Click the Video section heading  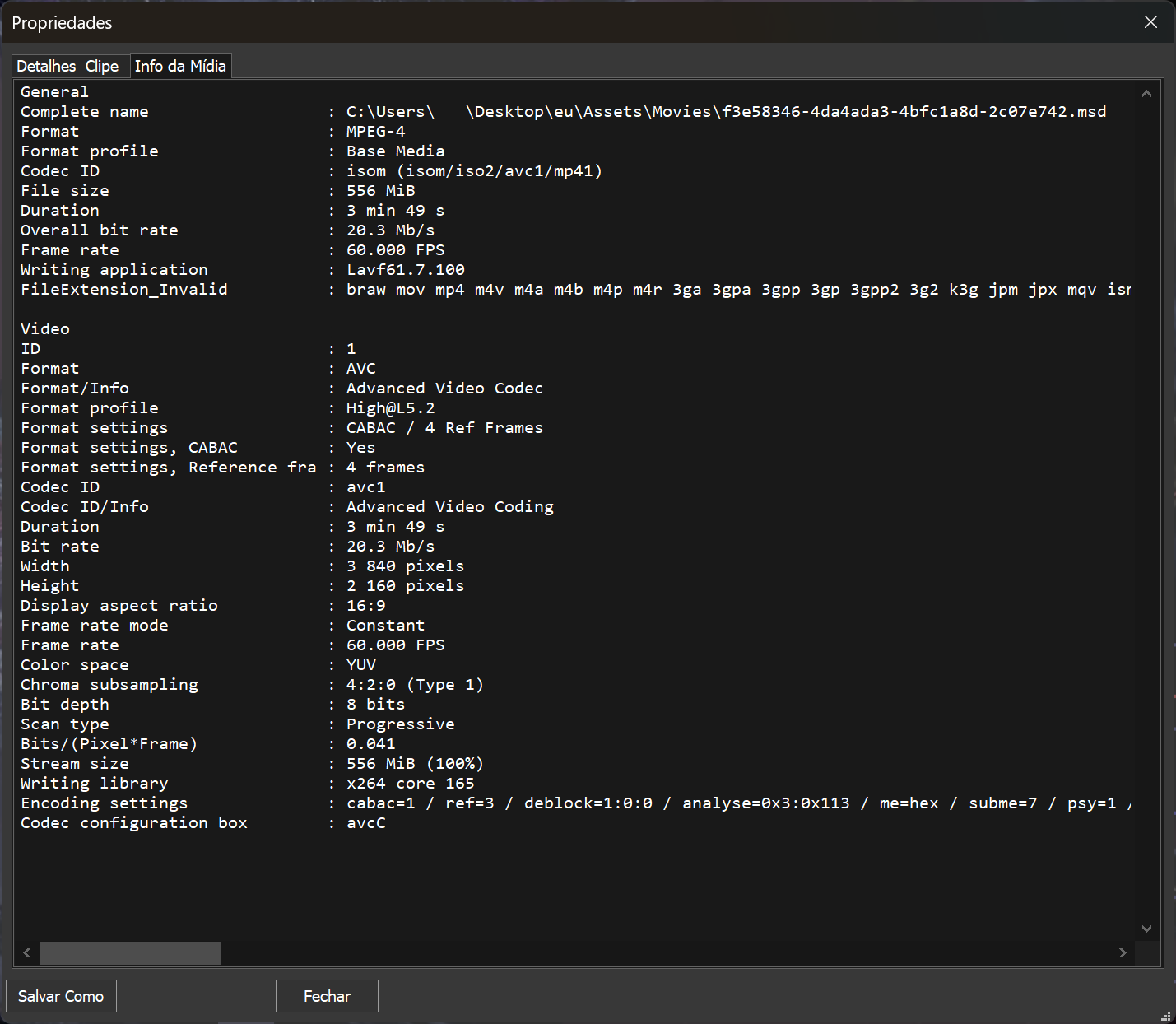45,329
